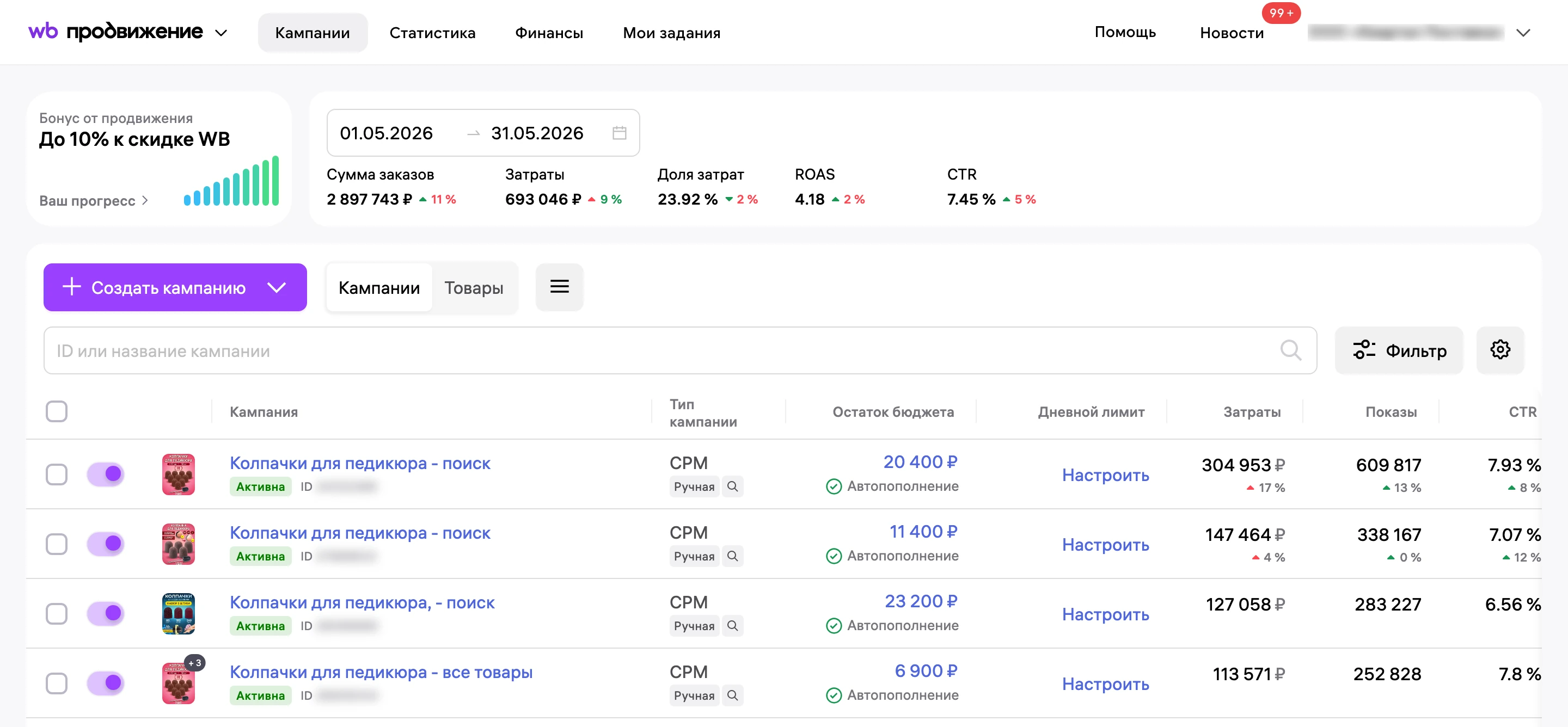The height and width of the screenshot is (727, 1568).
Task: Open product thumbnail of 304 953 ₽ campaign
Action: 179,474
